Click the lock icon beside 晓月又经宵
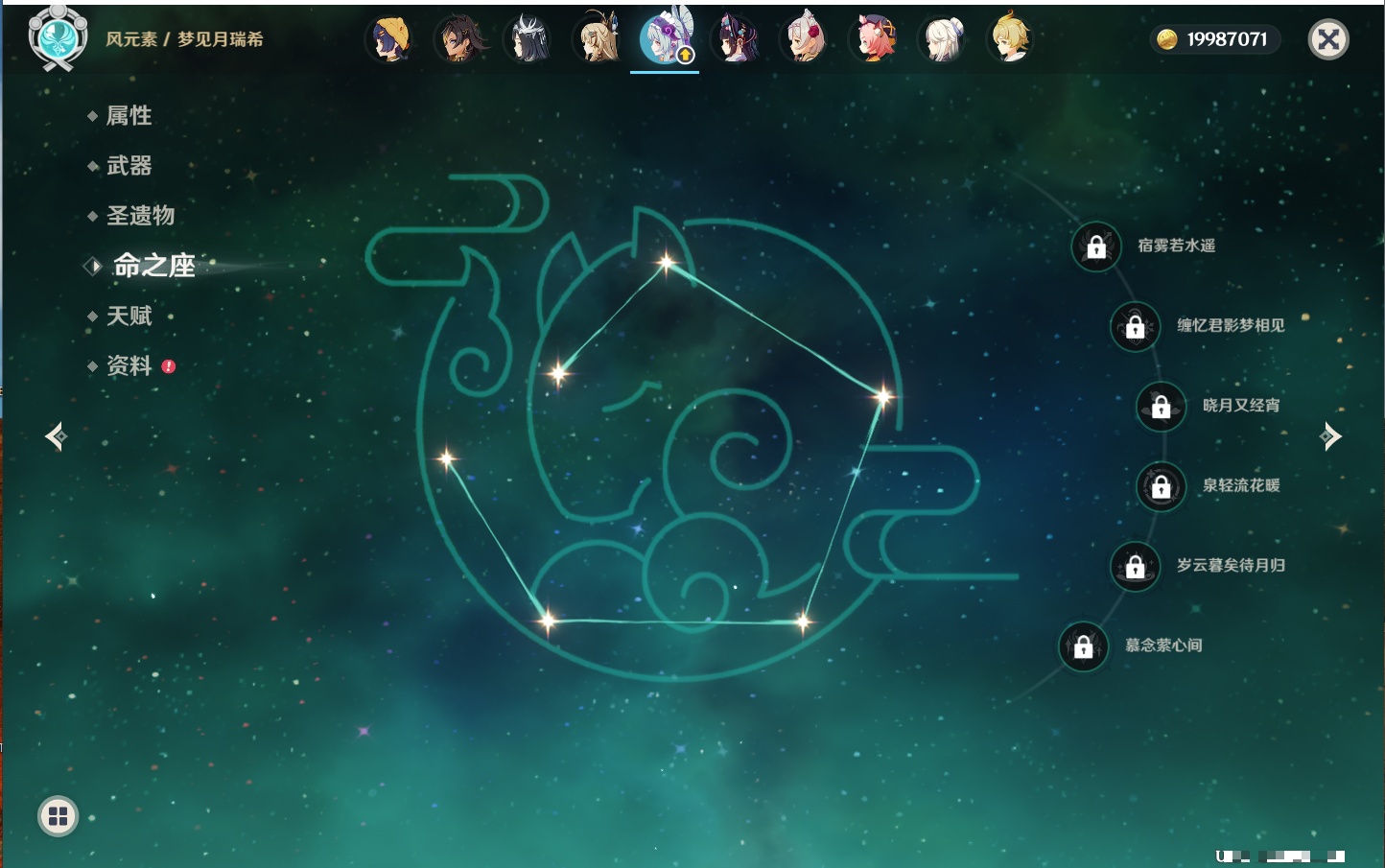 point(1161,406)
